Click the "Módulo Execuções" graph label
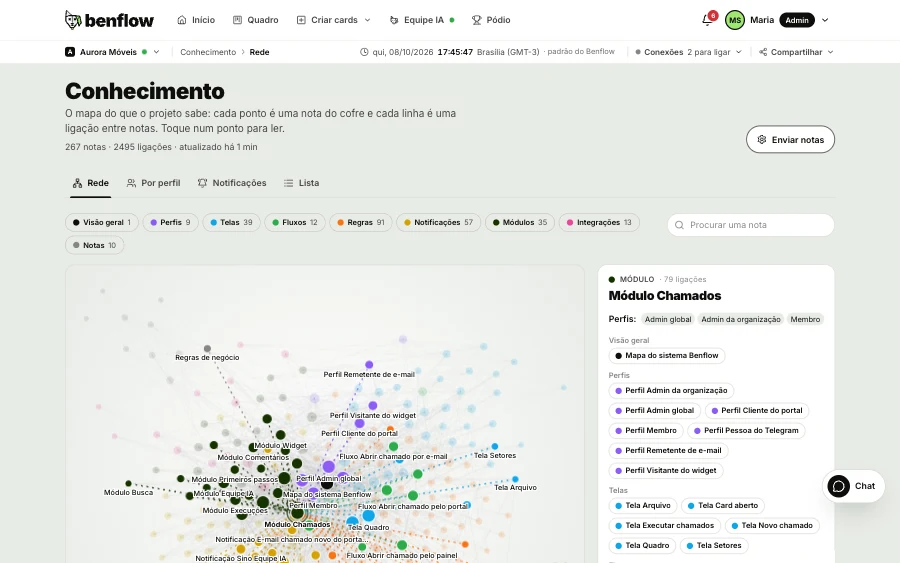Image resolution: width=900 pixels, height=563 pixels. pos(235,511)
